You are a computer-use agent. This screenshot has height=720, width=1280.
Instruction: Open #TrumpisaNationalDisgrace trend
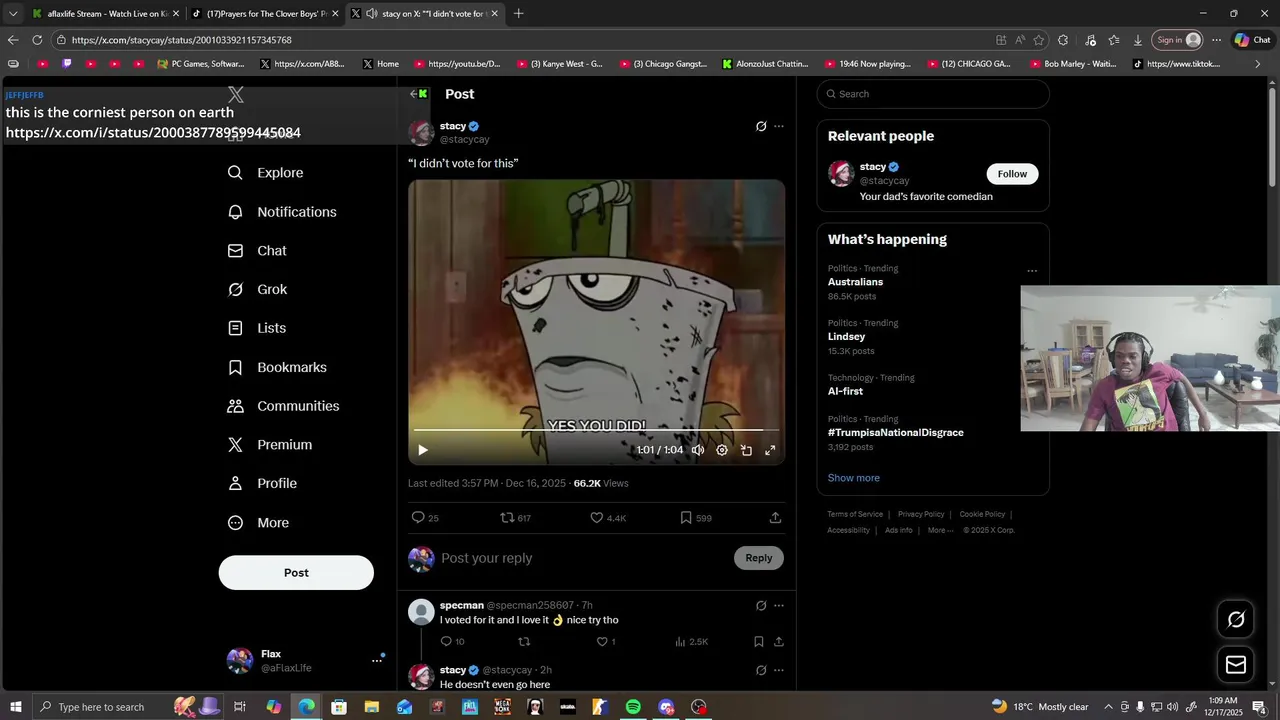[x=896, y=433]
